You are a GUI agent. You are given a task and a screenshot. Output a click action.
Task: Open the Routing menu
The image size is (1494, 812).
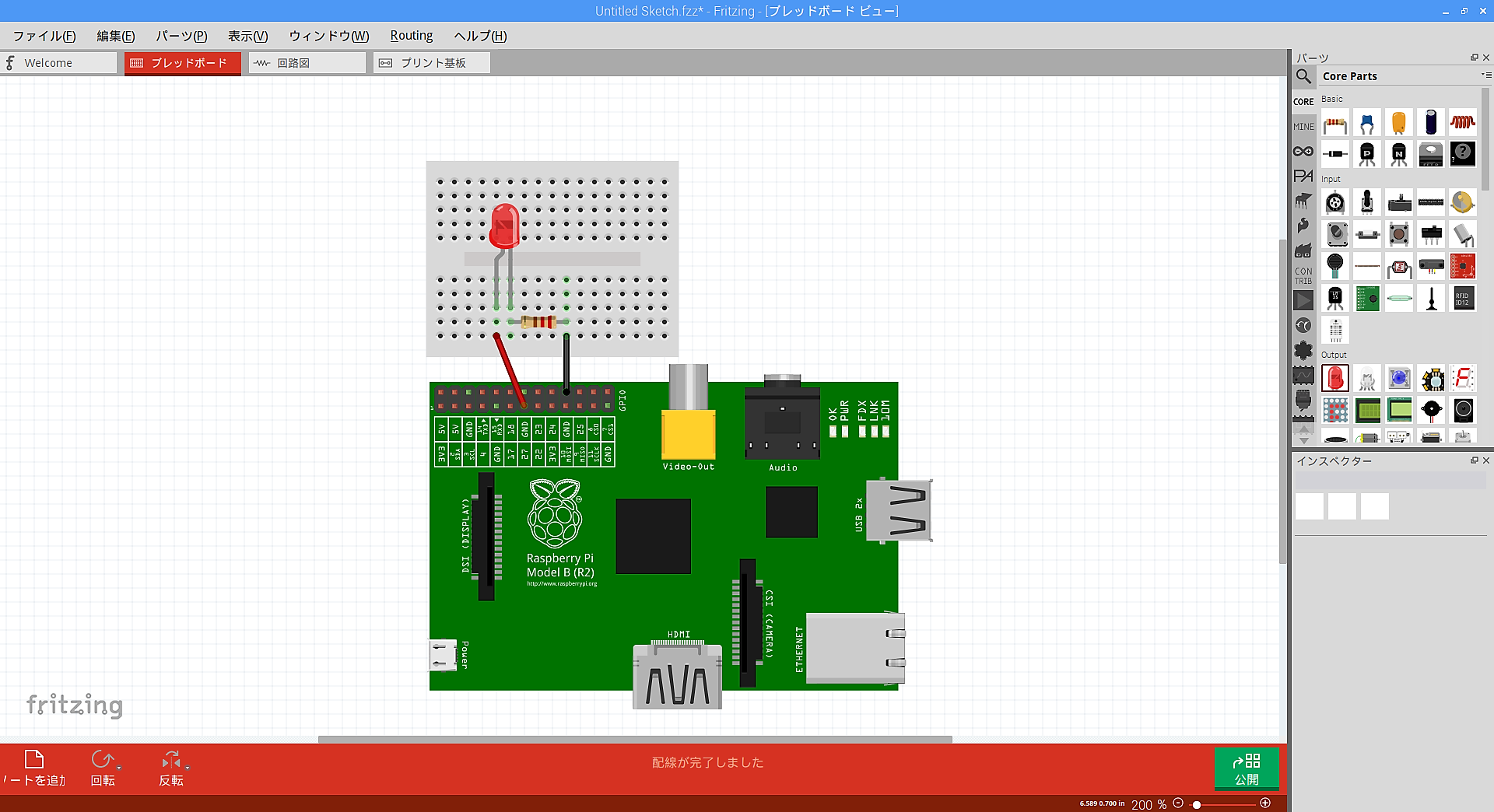[x=412, y=36]
